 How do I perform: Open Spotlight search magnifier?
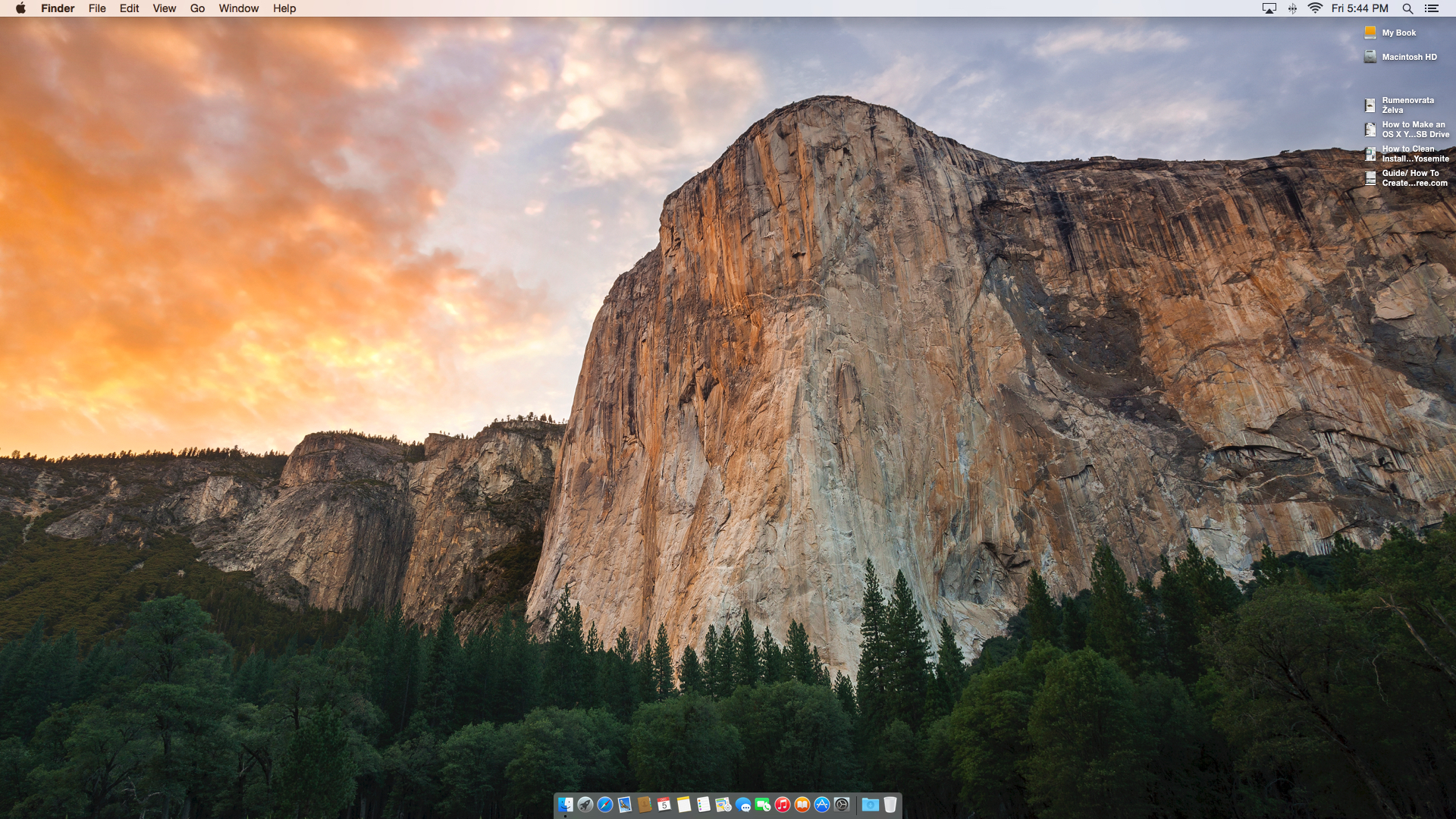point(1407,8)
